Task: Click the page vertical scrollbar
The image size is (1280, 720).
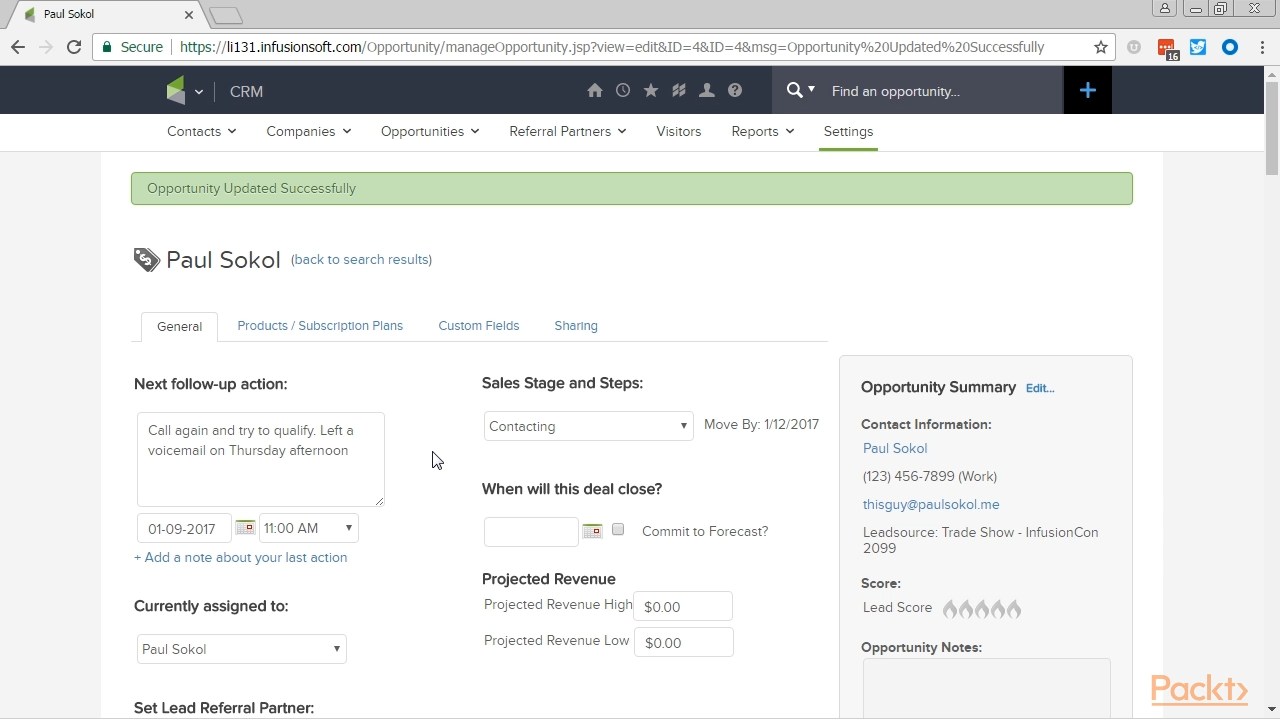Action: click(1272, 128)
